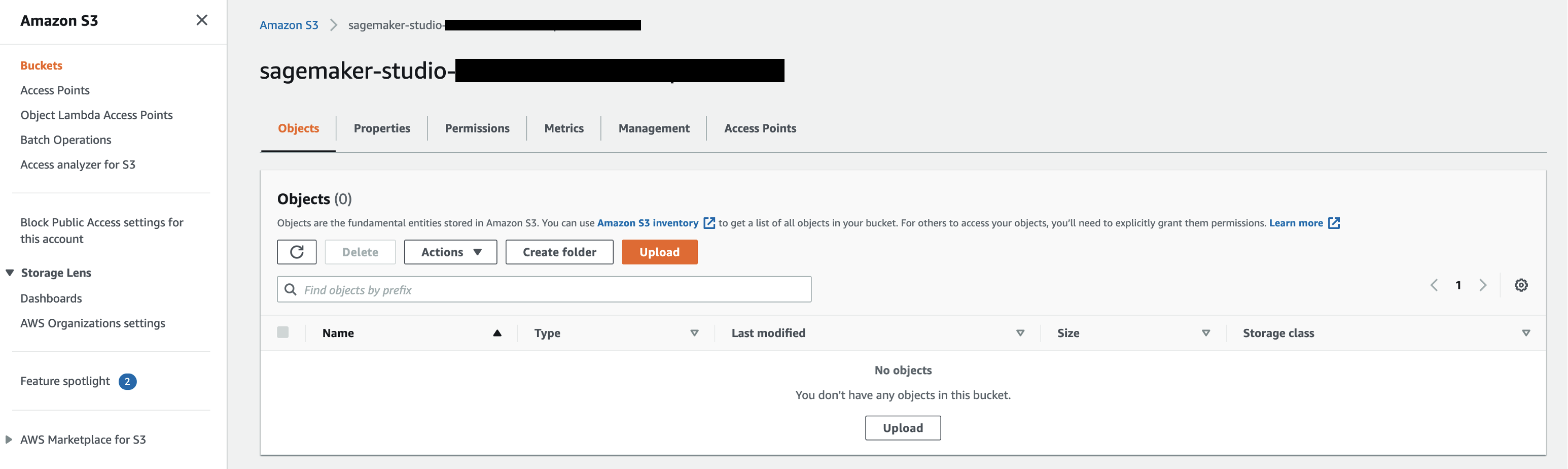Switch to the Properties tab
The height and width of the screenshot is (469, 1568).
point(382,128)
